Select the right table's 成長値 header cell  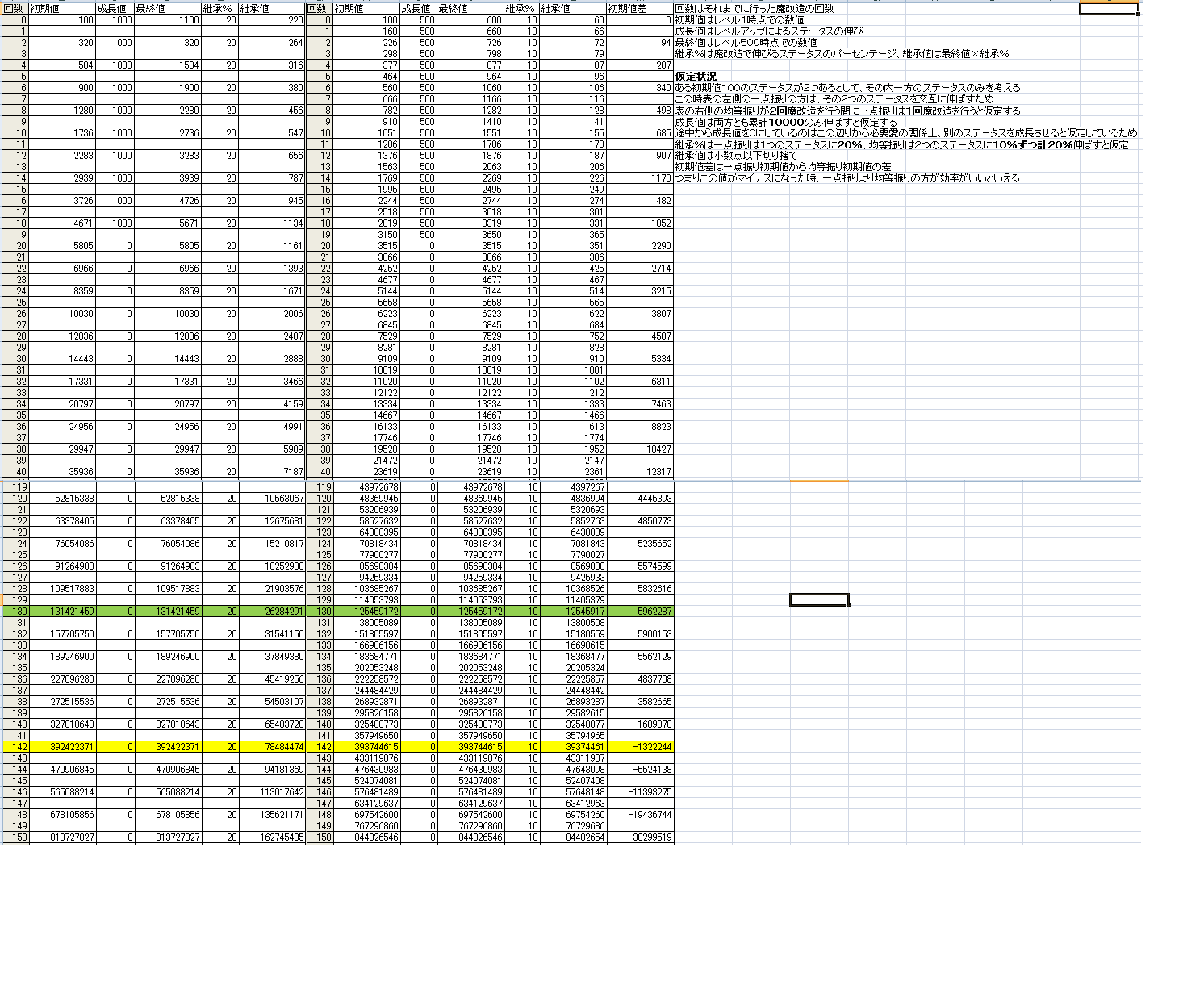click(418, 9)
